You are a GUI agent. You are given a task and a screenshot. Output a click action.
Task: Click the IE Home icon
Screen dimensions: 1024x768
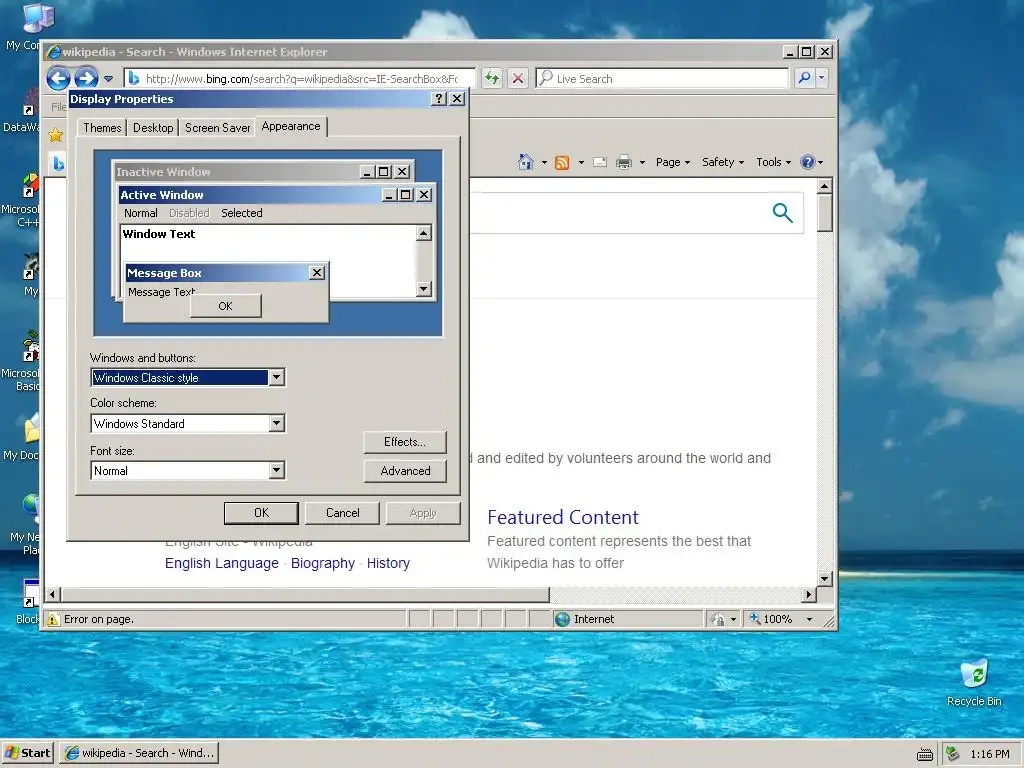[x=526, y=161]
